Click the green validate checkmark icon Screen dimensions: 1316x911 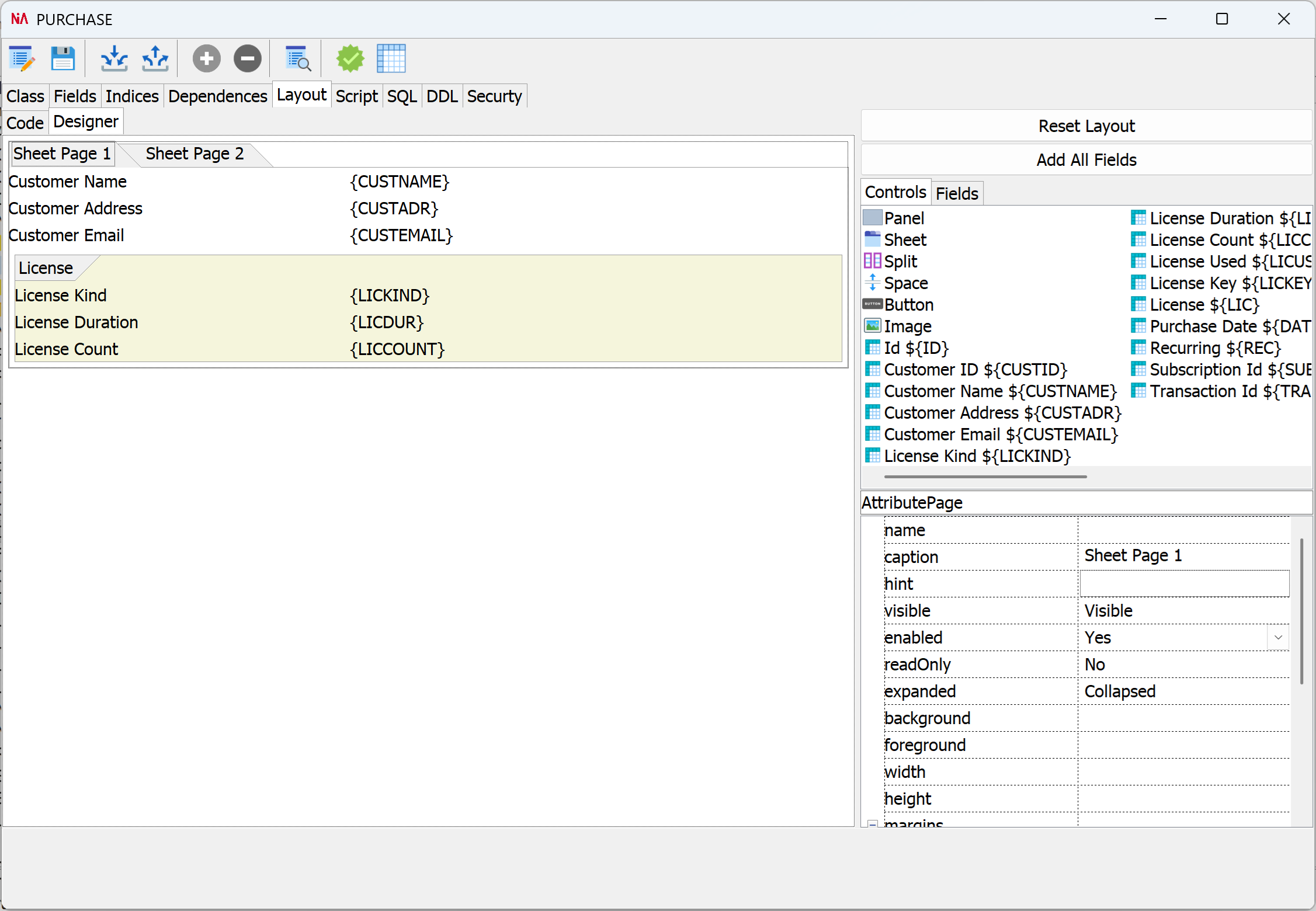(349, 58)
